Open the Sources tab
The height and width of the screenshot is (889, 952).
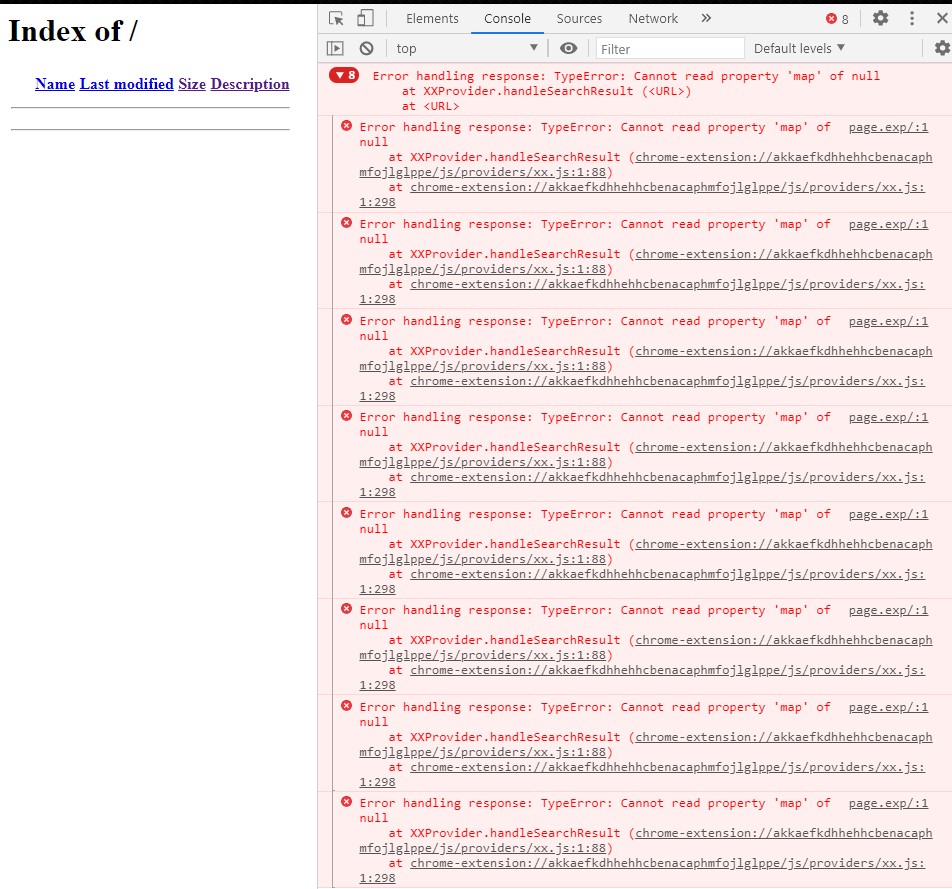tap(579, 18)
